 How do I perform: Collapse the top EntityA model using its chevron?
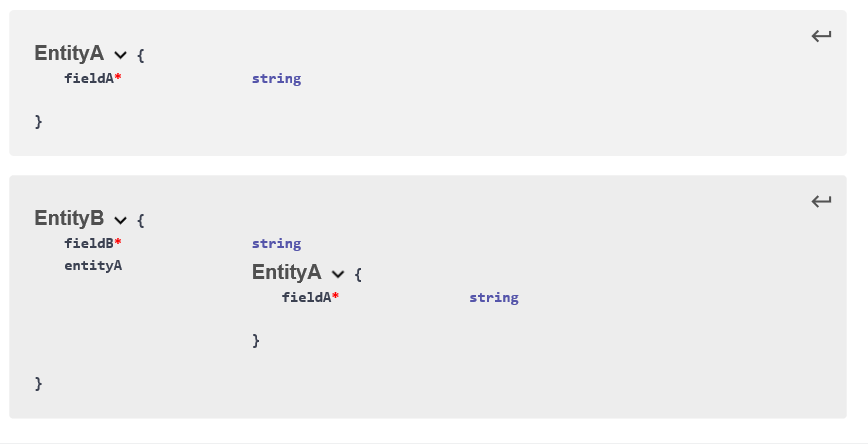point(121,55)
